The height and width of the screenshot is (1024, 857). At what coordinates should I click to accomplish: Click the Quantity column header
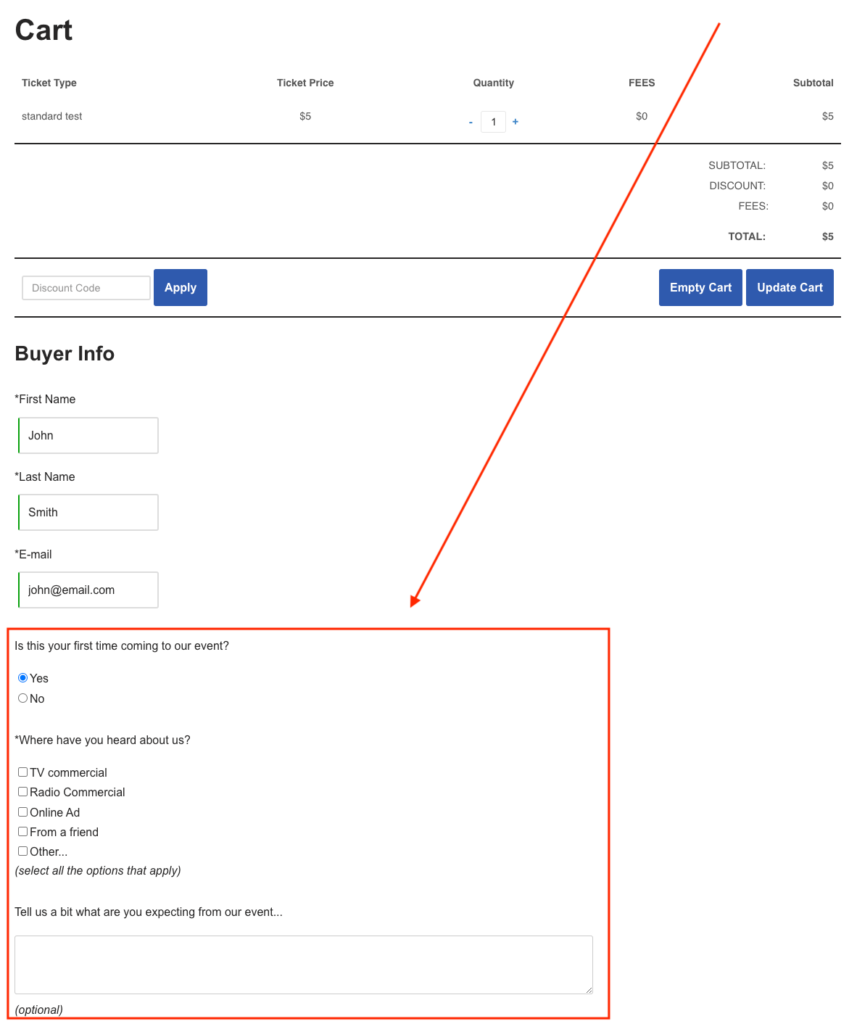click(493, 83)
